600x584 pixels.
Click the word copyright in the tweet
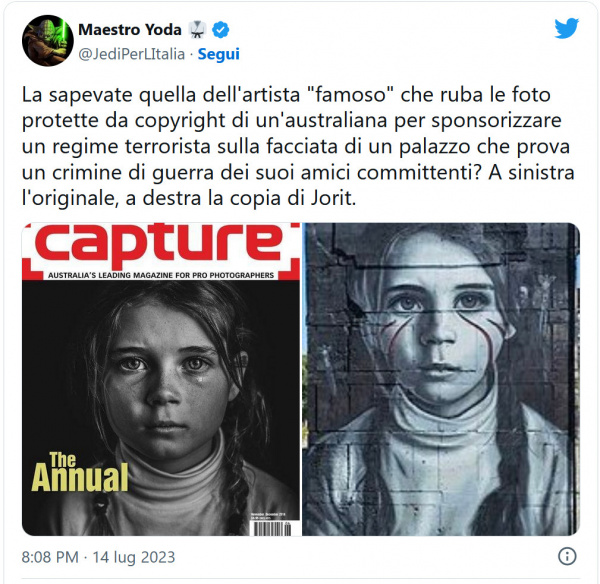[180, 122]
